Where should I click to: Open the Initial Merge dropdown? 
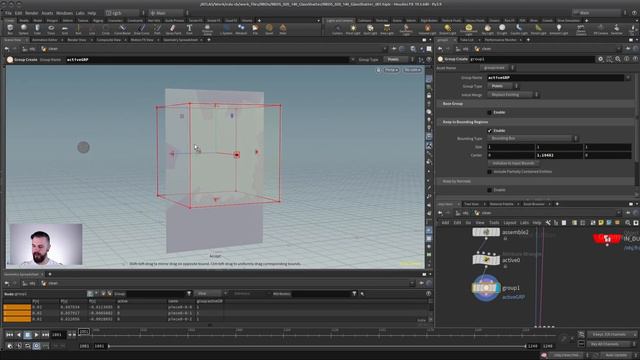pos(513,95)
